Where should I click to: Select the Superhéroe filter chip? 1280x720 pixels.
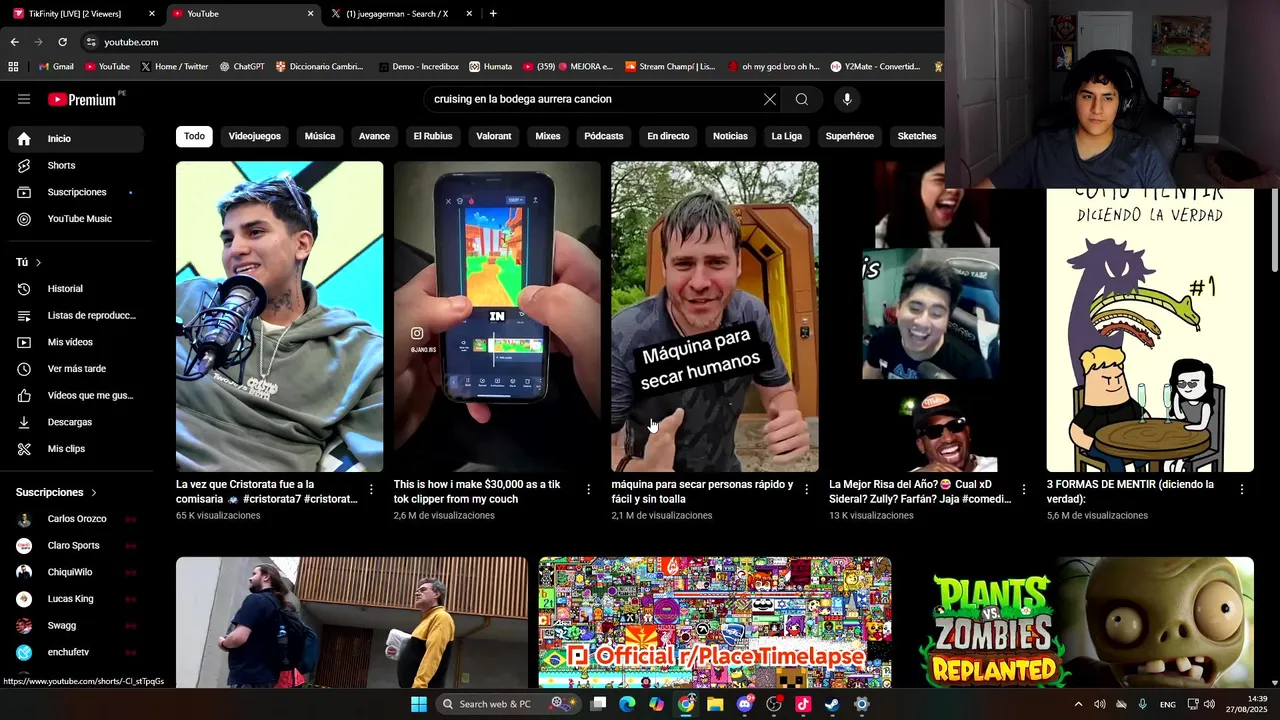pos(850,136)
